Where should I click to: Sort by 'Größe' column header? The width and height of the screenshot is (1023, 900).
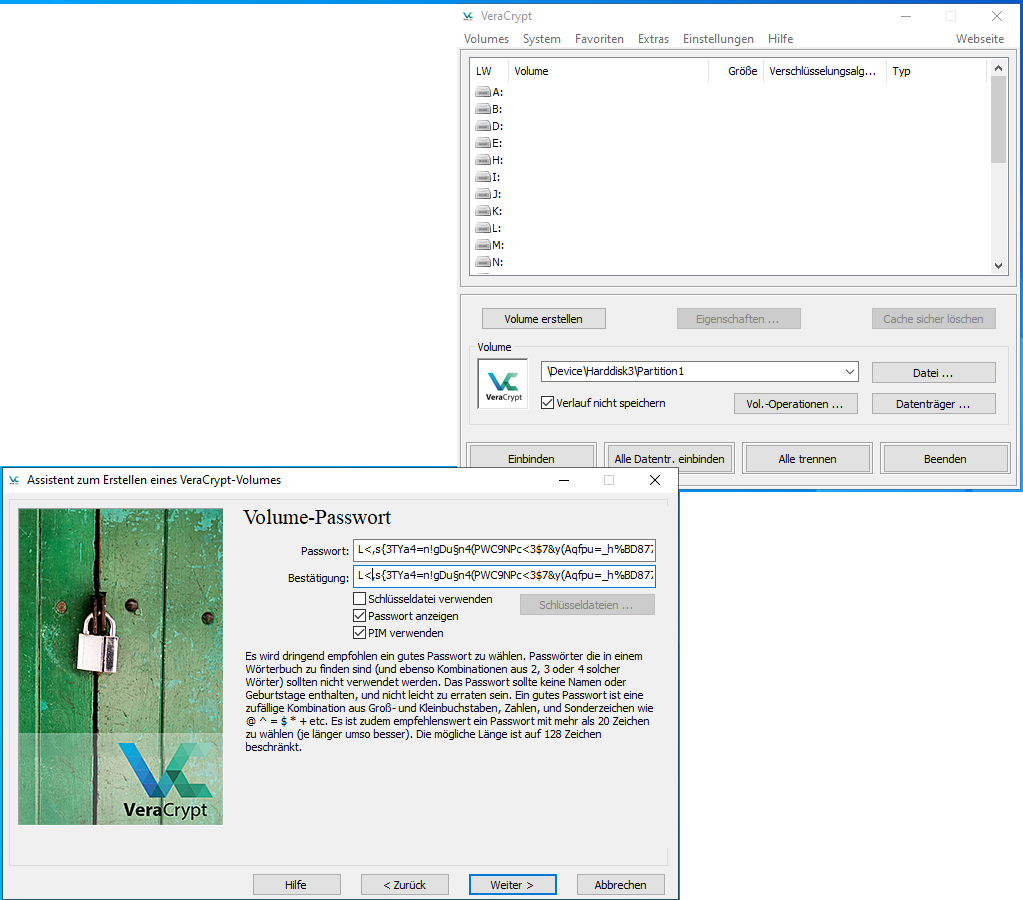tap(736, 71)
